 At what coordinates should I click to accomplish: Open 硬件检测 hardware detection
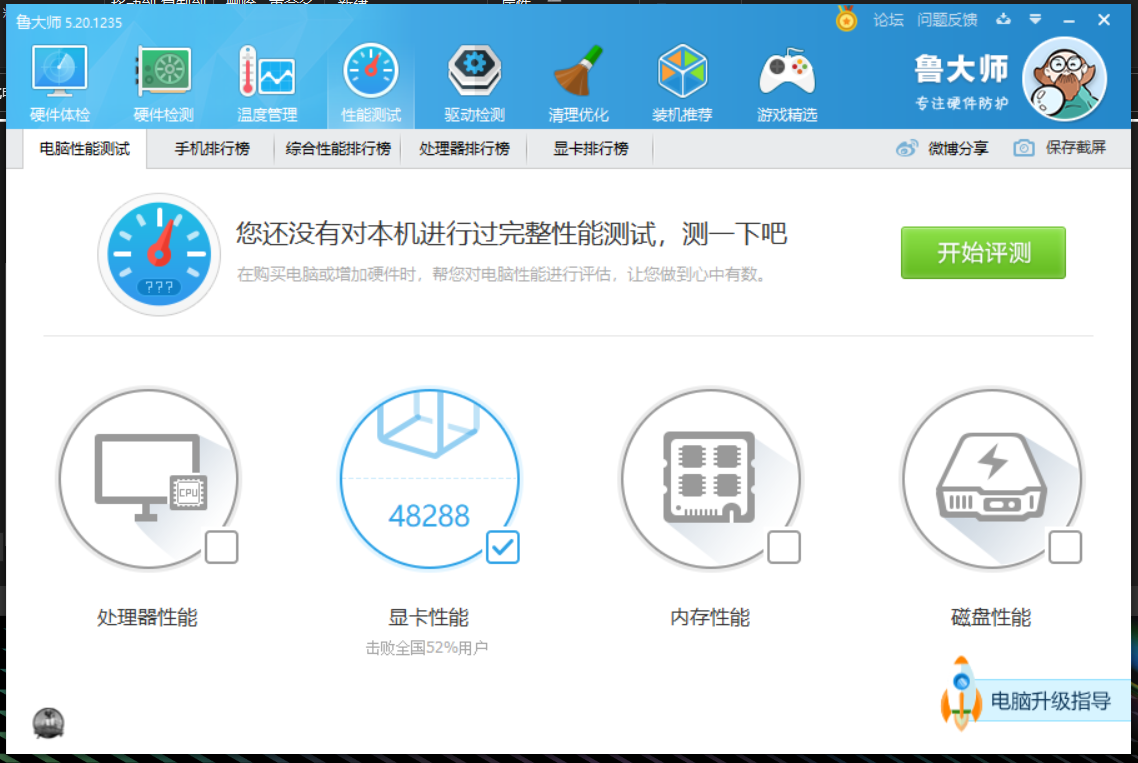click(163, 83)
